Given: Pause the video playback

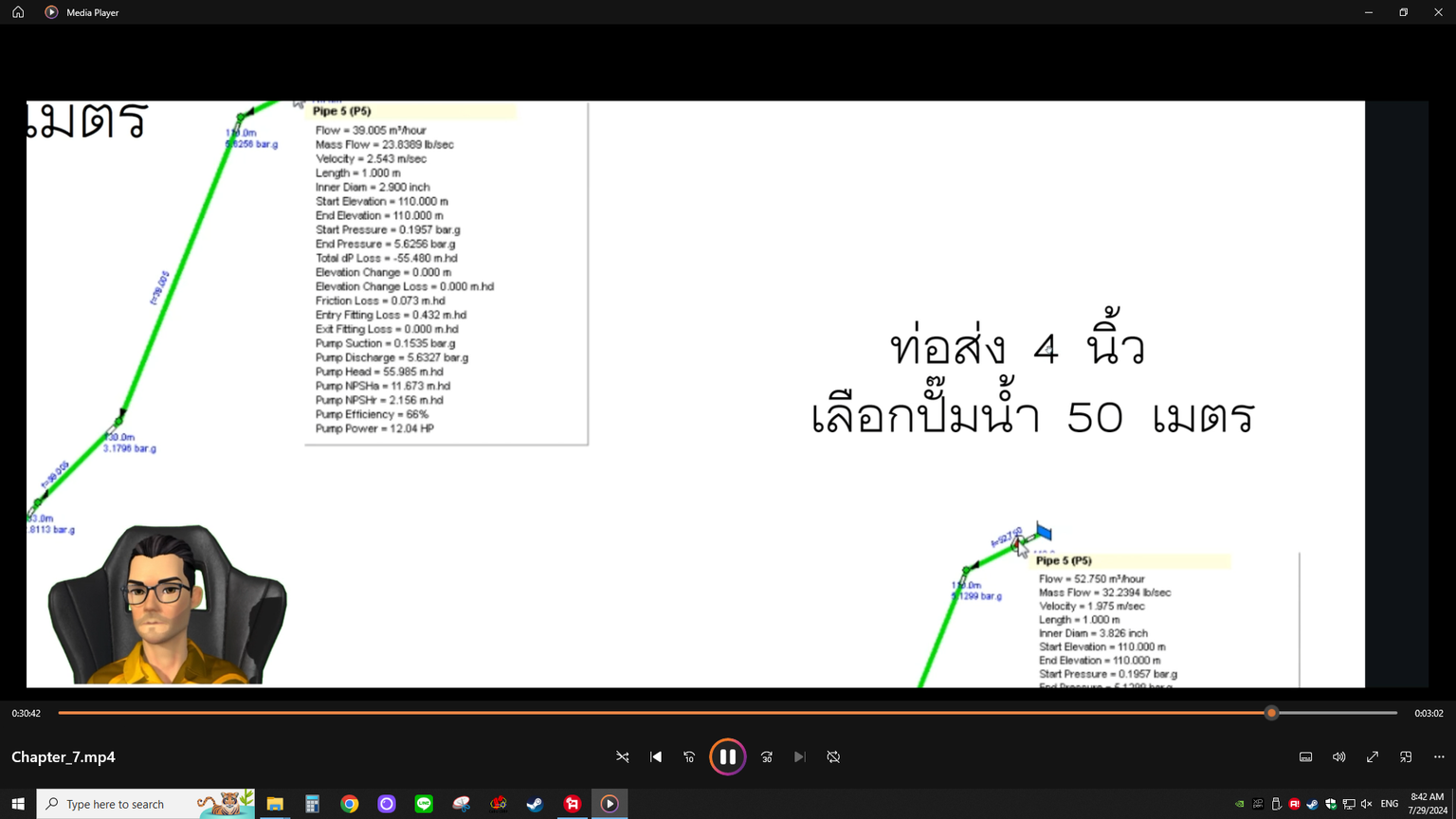Looking at the screenshot, I should click(727, 756).
